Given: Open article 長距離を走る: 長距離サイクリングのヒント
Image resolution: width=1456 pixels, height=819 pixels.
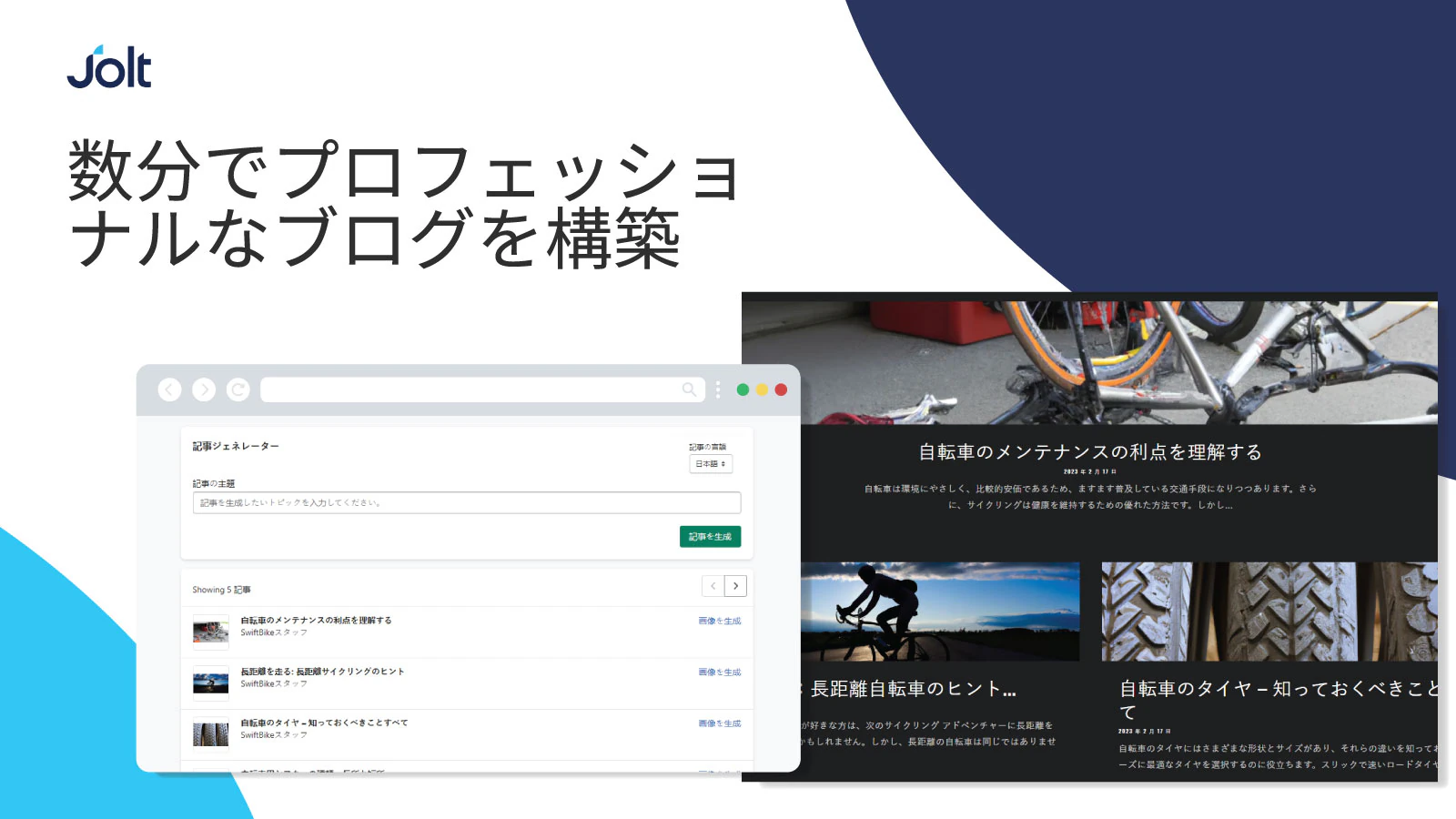Looking at the screenshot, I should [322, 672].
